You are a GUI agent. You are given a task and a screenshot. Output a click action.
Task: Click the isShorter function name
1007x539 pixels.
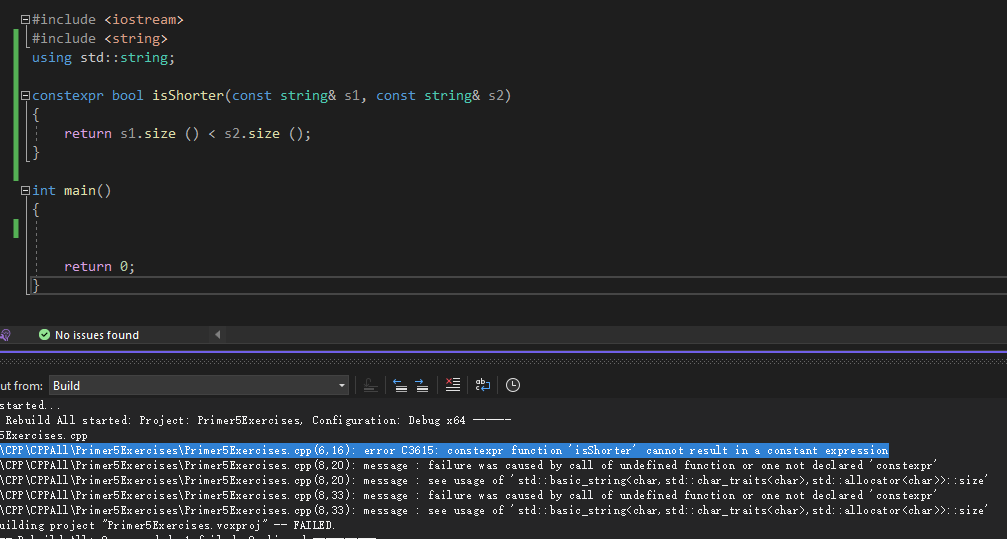click(188, 96)
